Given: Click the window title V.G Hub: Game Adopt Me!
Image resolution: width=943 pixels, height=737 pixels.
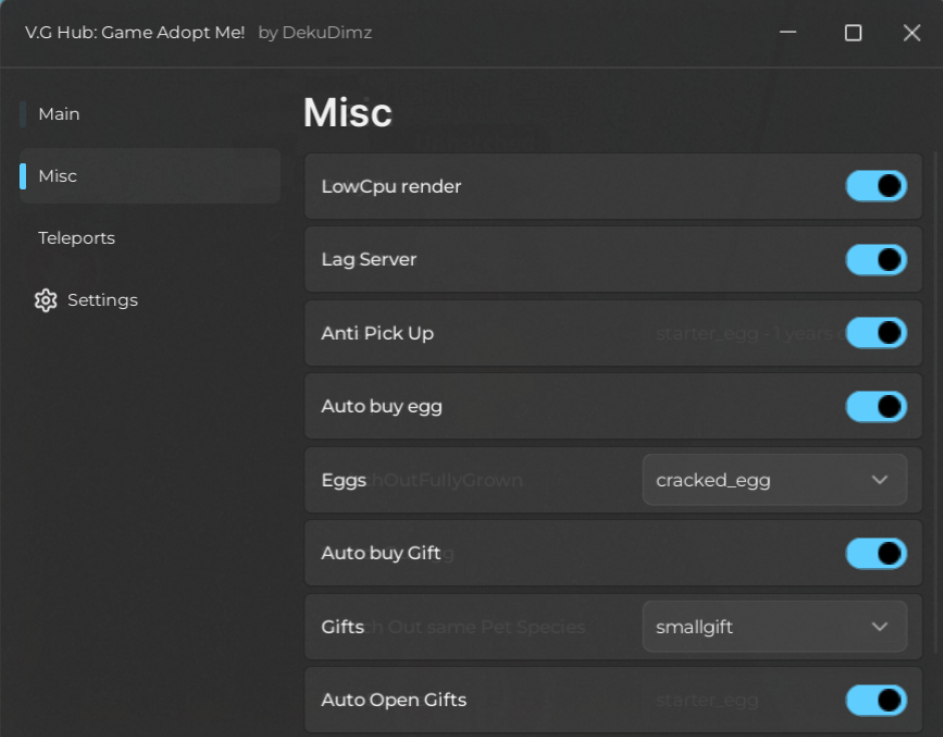Looking at the screenshot, I should click(135, 32).
